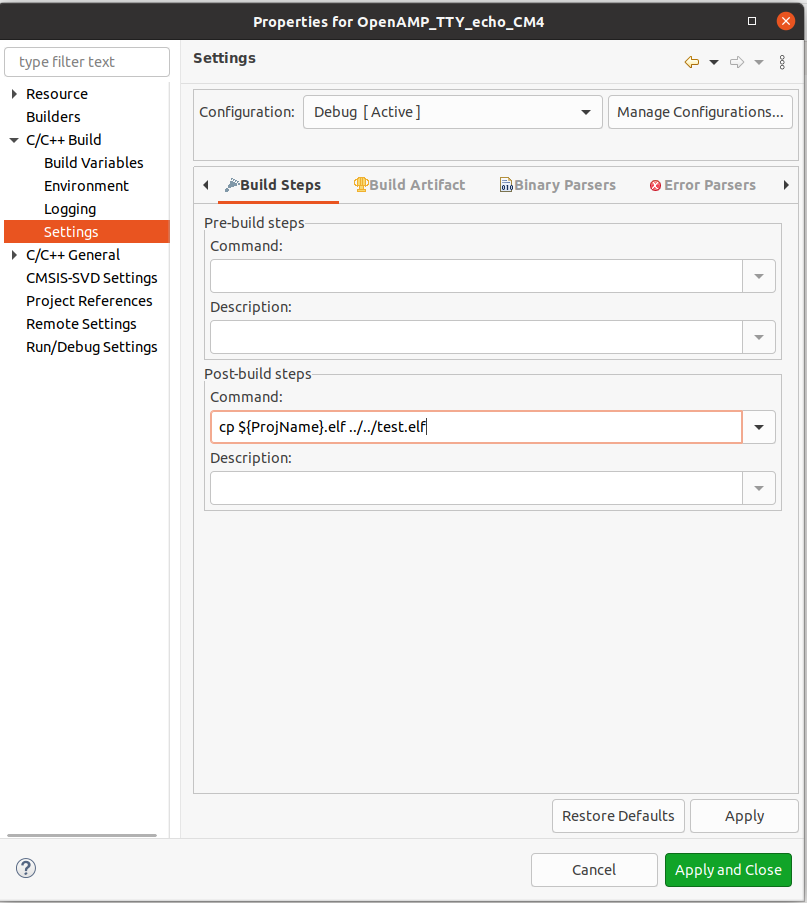Expand the Resource tree node

[14, 94]
